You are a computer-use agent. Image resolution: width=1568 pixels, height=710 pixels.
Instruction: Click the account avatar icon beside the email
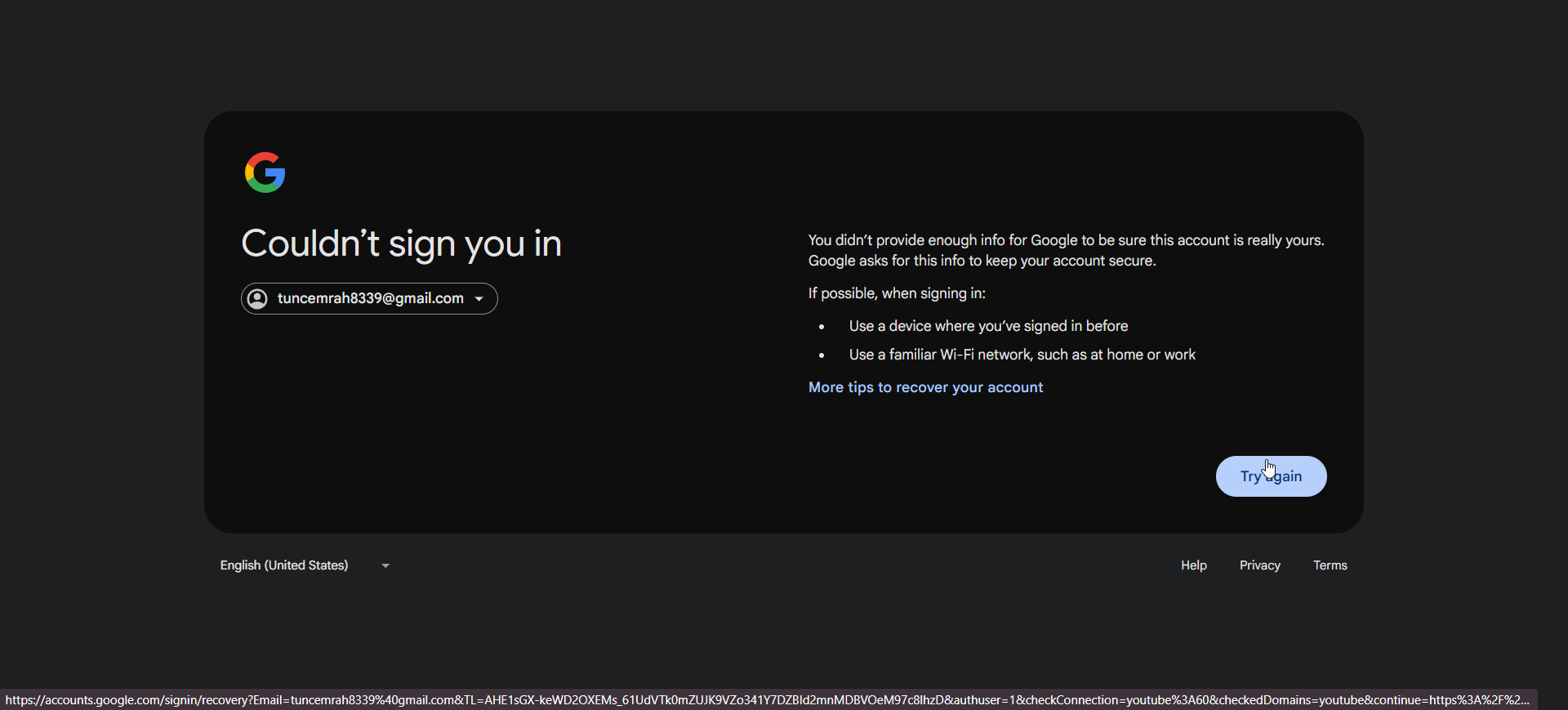coord(257,299)
